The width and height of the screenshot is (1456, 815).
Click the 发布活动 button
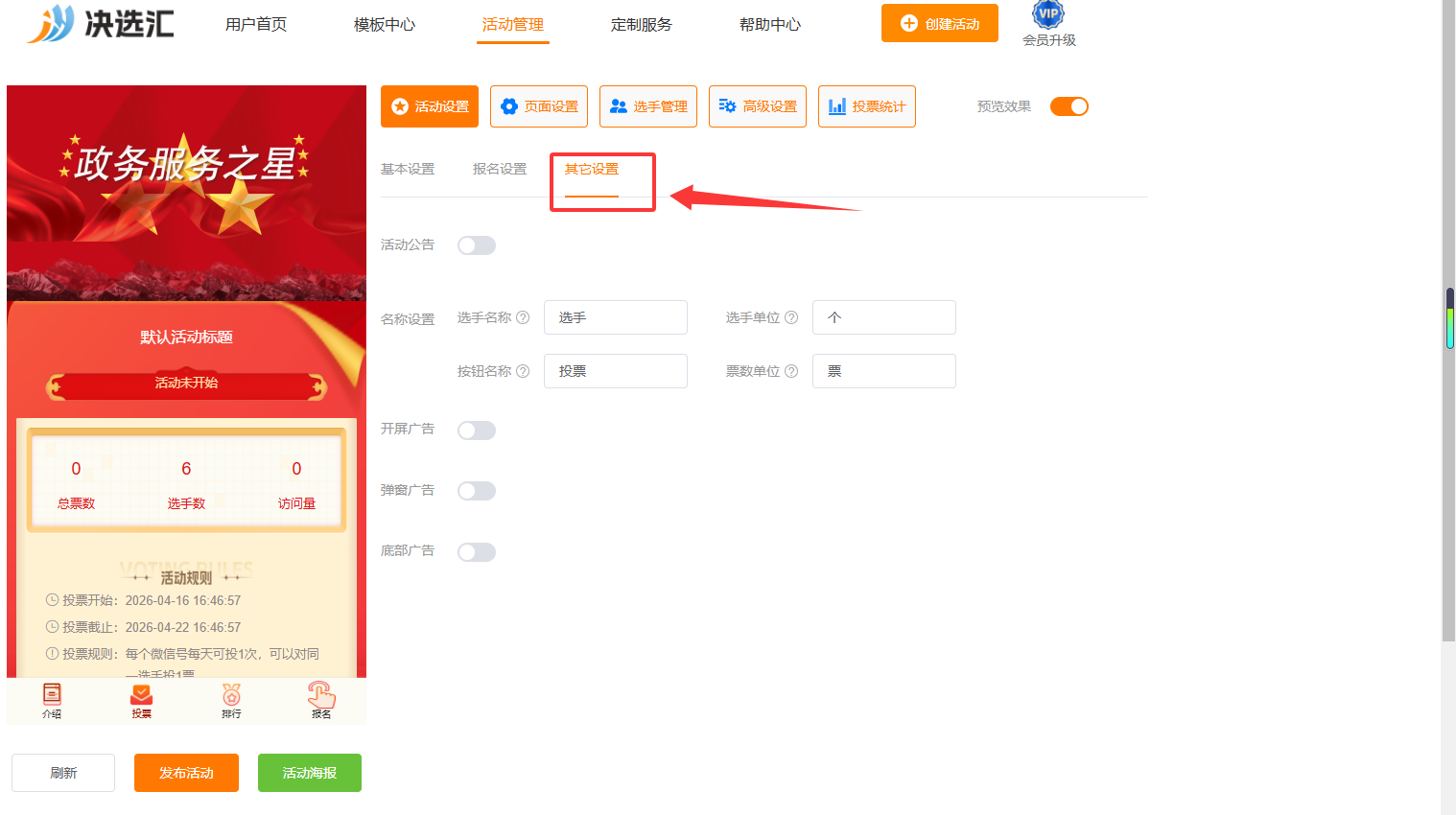(186, 773)
